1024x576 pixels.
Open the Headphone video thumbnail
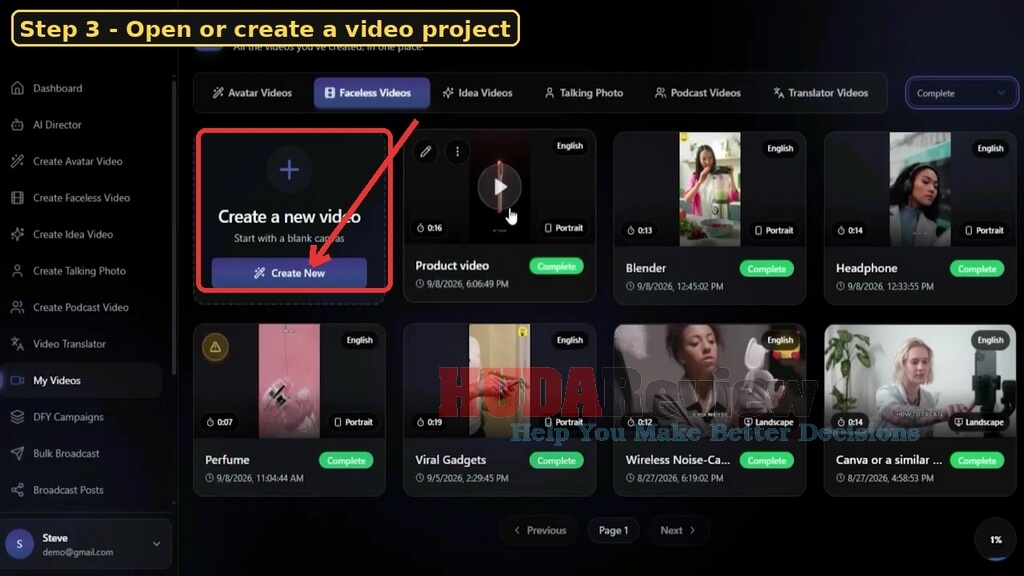coord(920,189)
